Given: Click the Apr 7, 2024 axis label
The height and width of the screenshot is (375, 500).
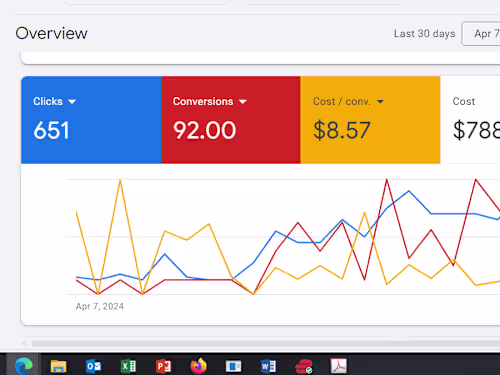Looking at the screenshot, I should click(x=100, y=306).
